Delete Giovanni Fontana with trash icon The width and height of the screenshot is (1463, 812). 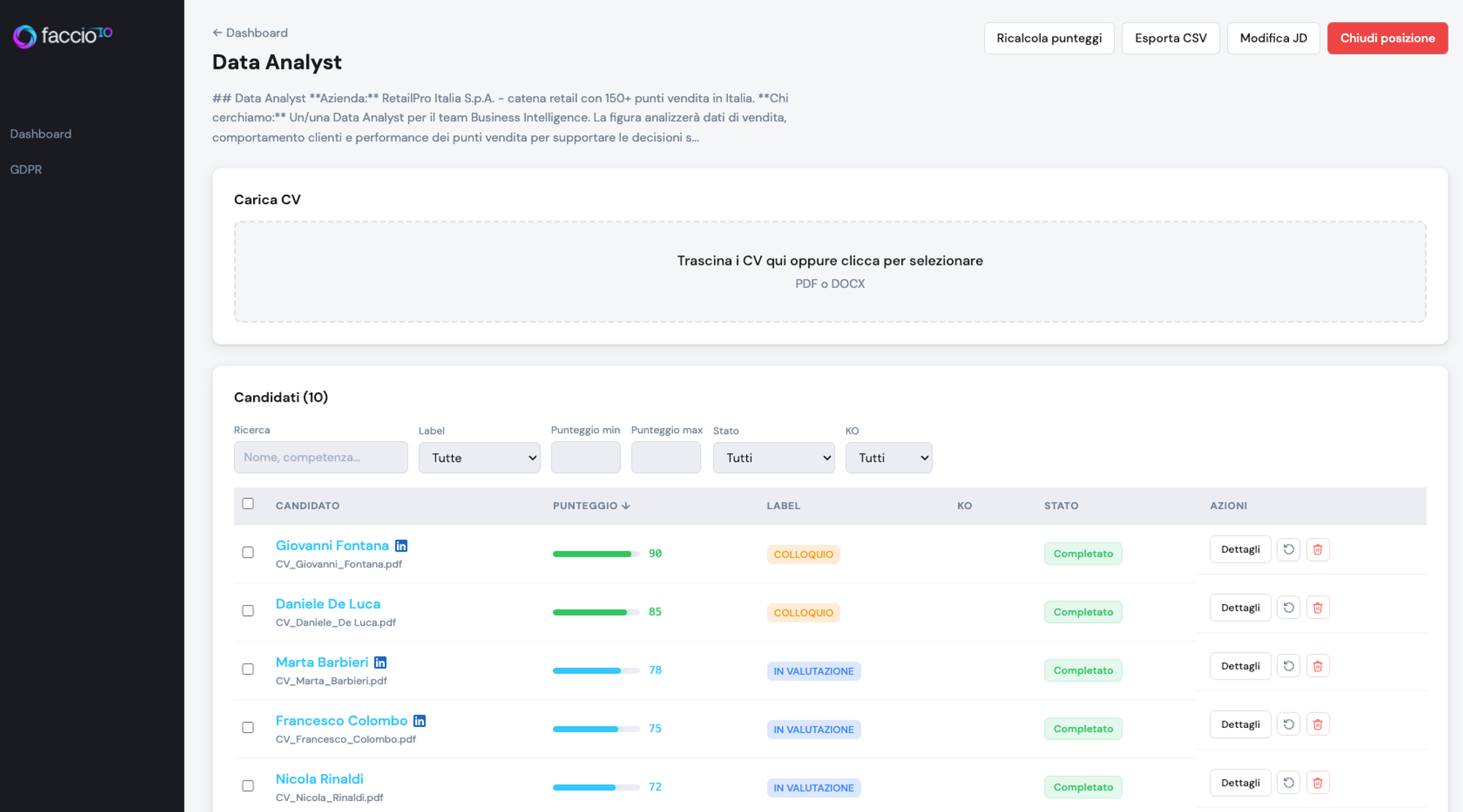coord(1317,549)
